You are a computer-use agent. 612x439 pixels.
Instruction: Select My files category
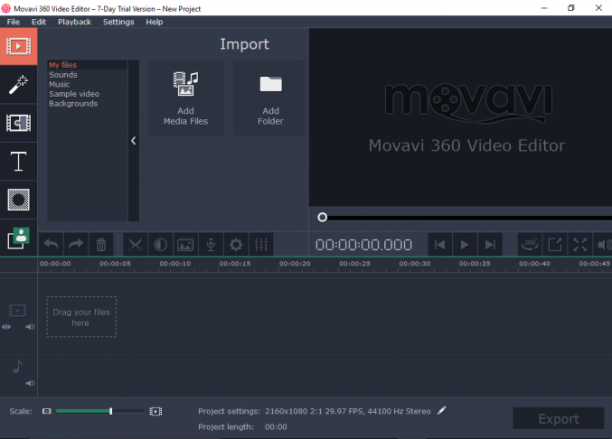pos(63,65)
